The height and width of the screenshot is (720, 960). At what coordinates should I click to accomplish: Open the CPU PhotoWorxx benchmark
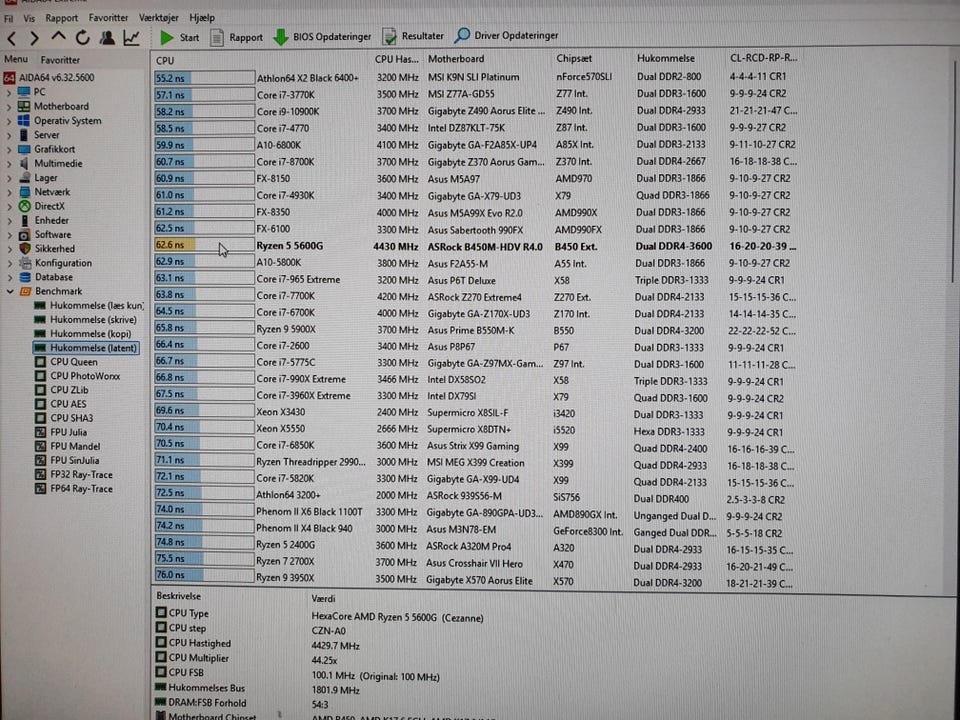pos(77,376)
